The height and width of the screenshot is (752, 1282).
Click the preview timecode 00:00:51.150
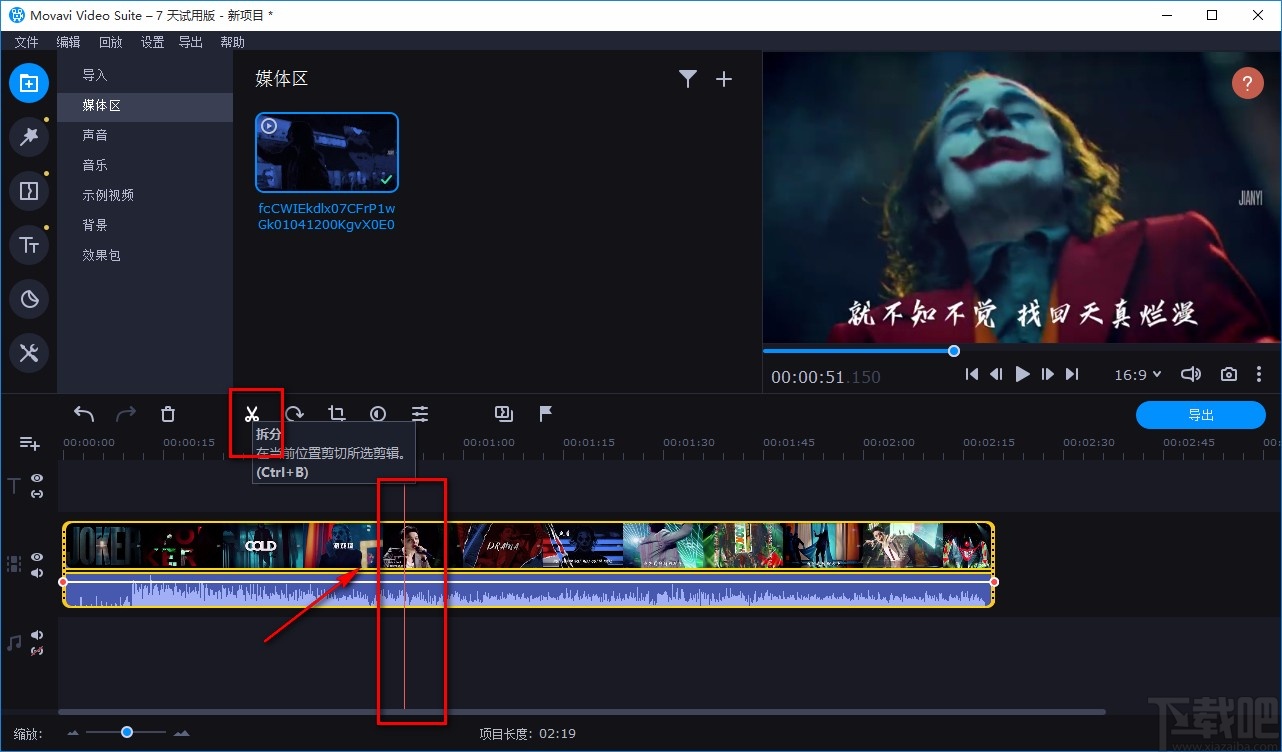(826, 377)
